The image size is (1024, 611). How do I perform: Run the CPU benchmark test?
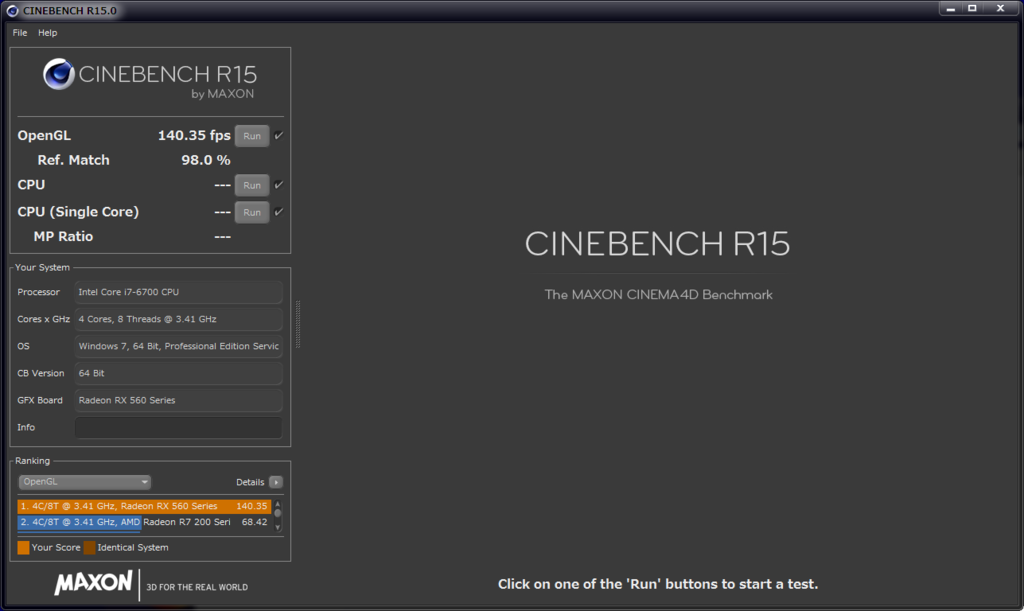pyautogui.click(x=252, y=185)
